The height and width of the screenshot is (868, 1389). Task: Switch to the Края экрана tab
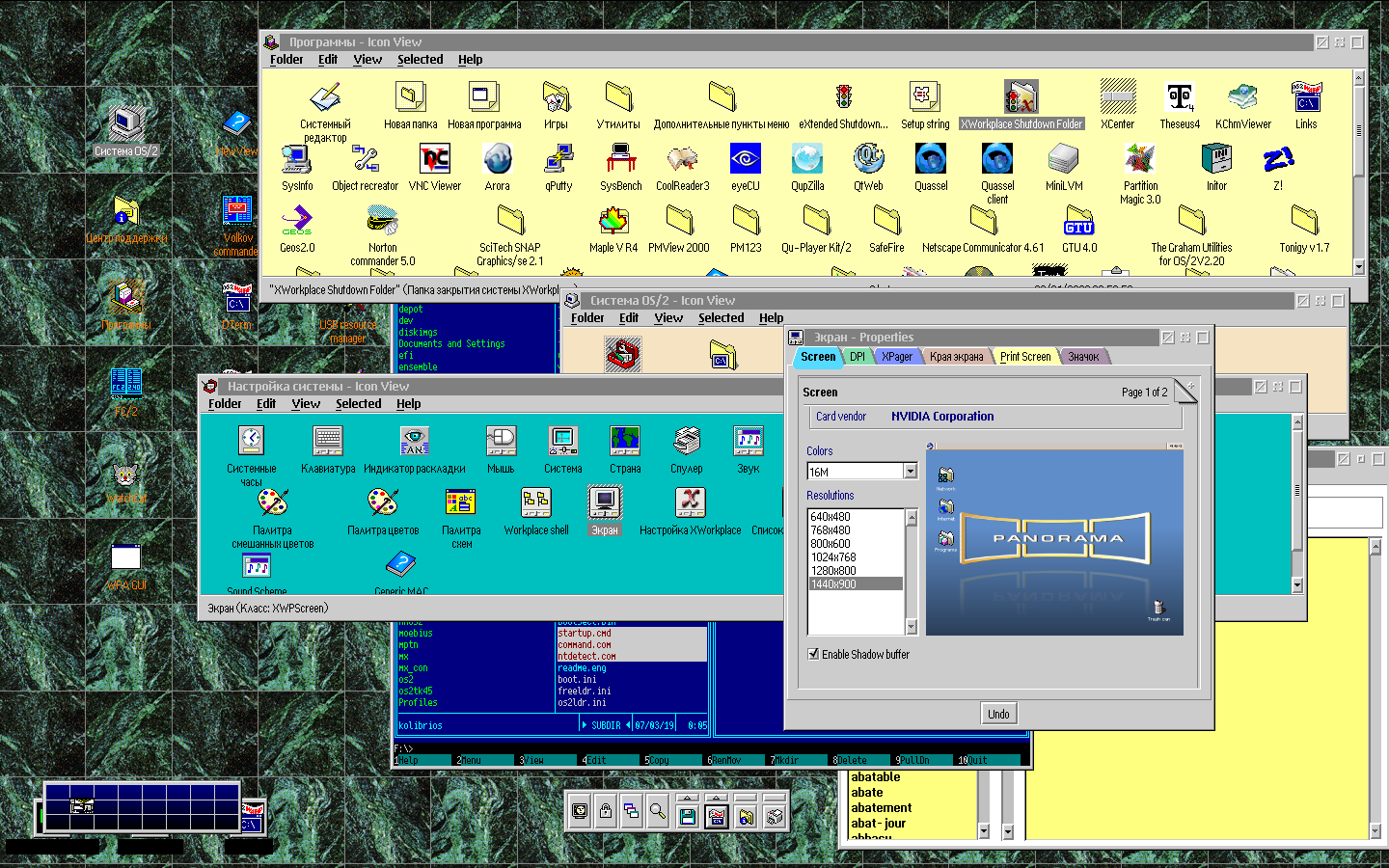[957, 357]
